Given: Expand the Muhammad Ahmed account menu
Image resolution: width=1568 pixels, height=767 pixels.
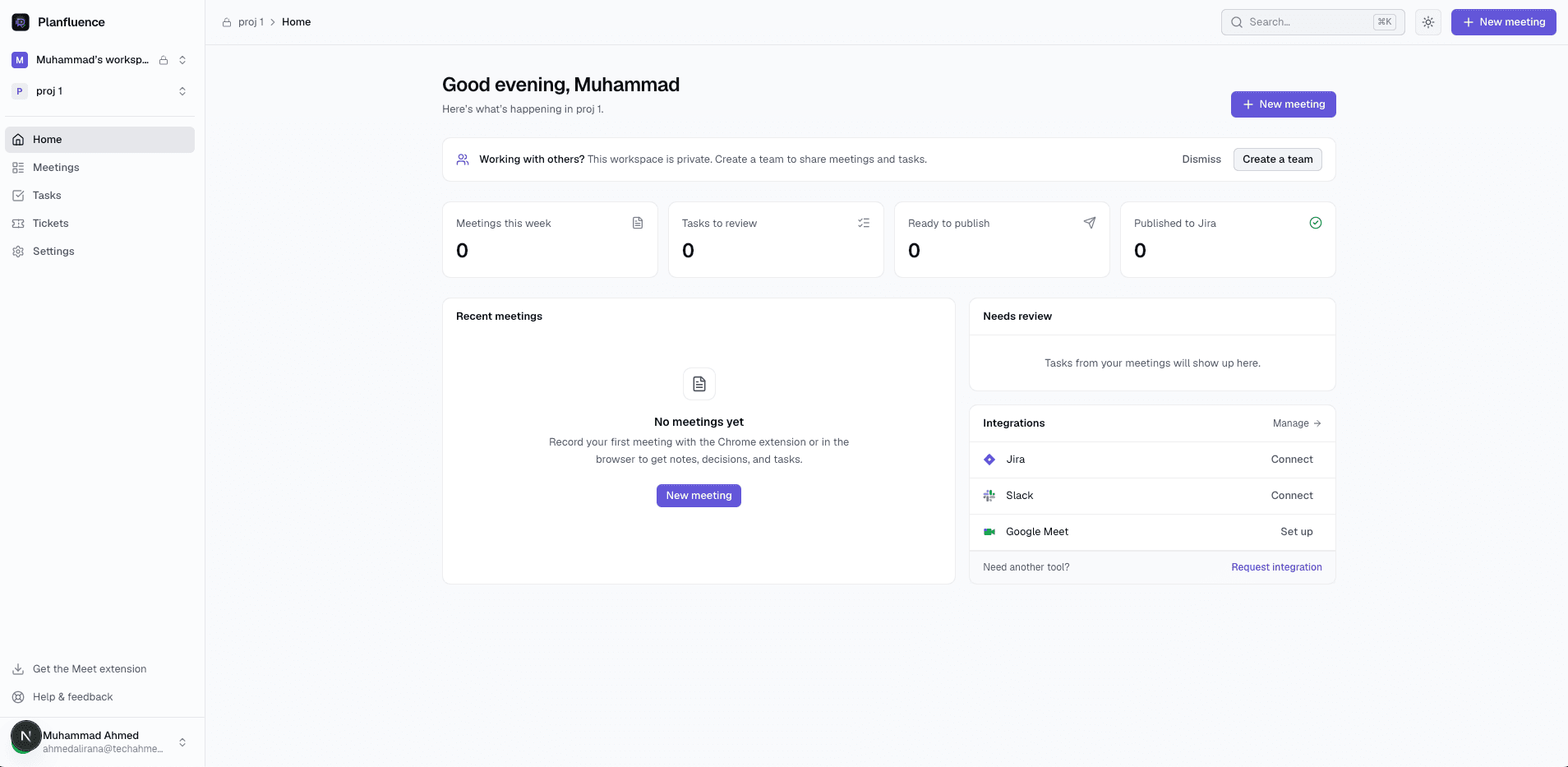Looking at the screenshot, I should click(182, 742).
